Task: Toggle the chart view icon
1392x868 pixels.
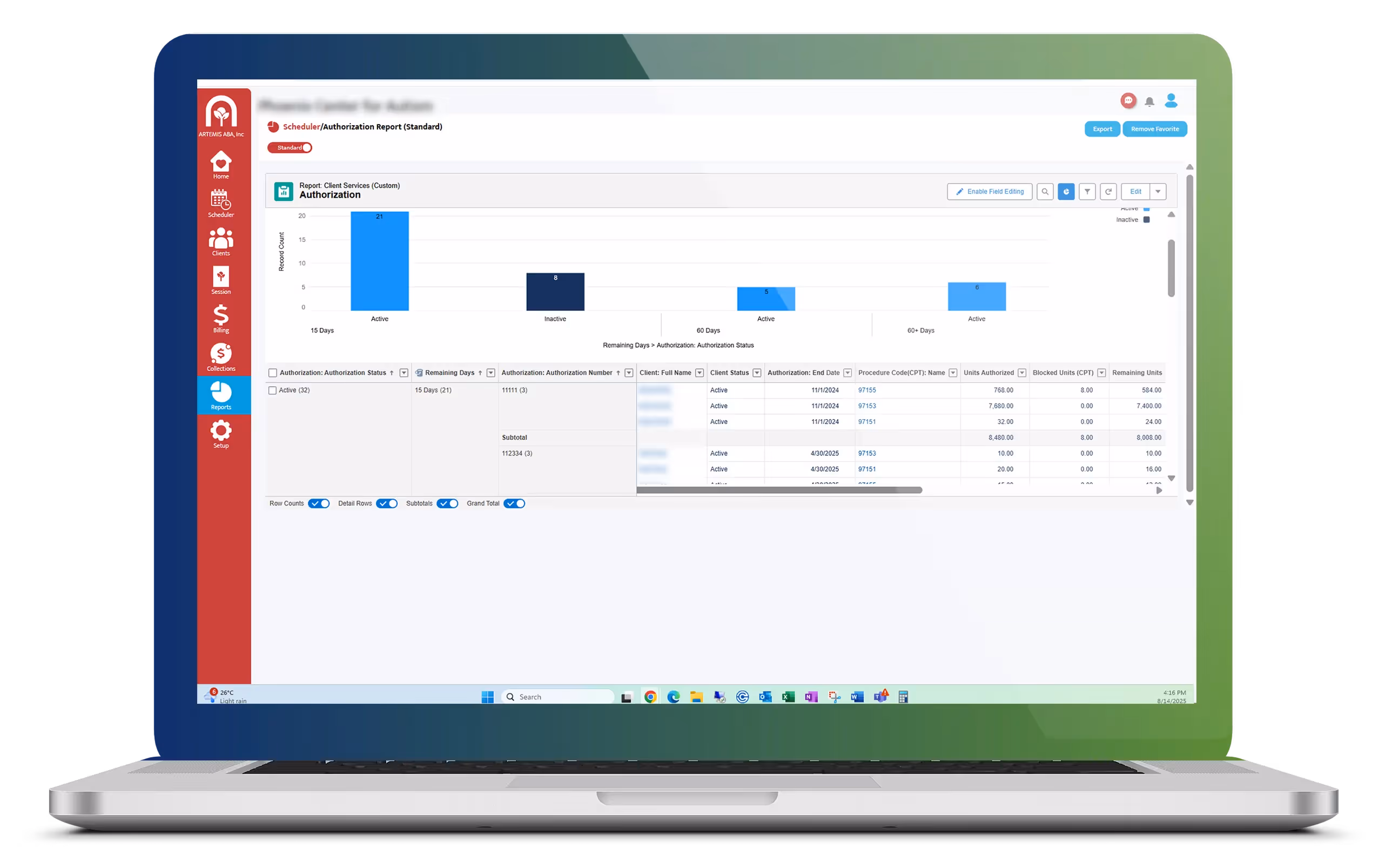Action: tap(1066, 192)
